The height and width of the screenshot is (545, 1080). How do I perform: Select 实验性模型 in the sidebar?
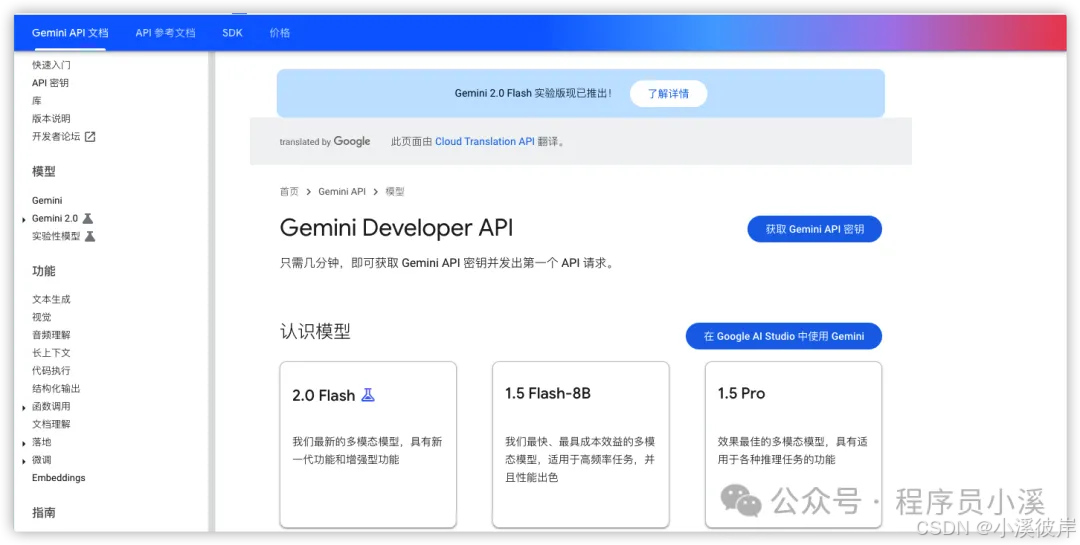56,236
